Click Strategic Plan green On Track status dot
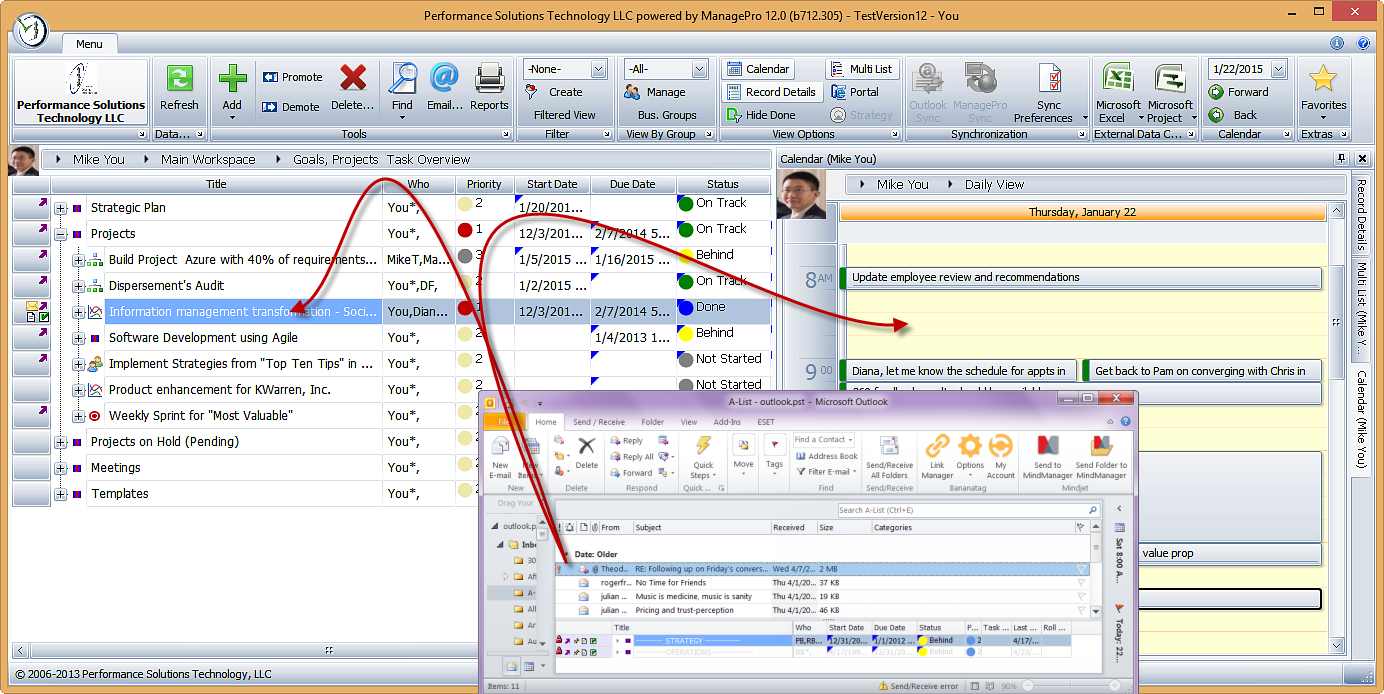Screen dimensions: 1384x694 [x=685, y=204]
